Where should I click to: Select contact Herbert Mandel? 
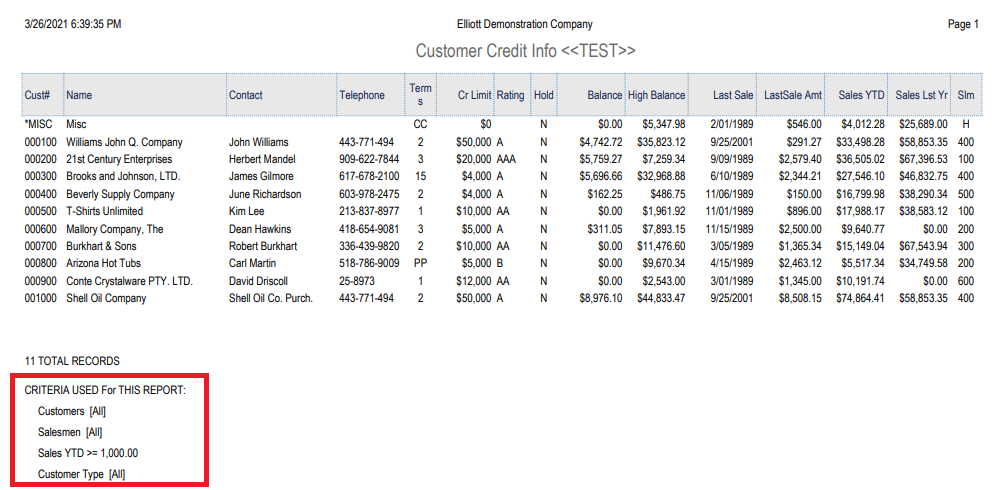[x=264, y=159]
